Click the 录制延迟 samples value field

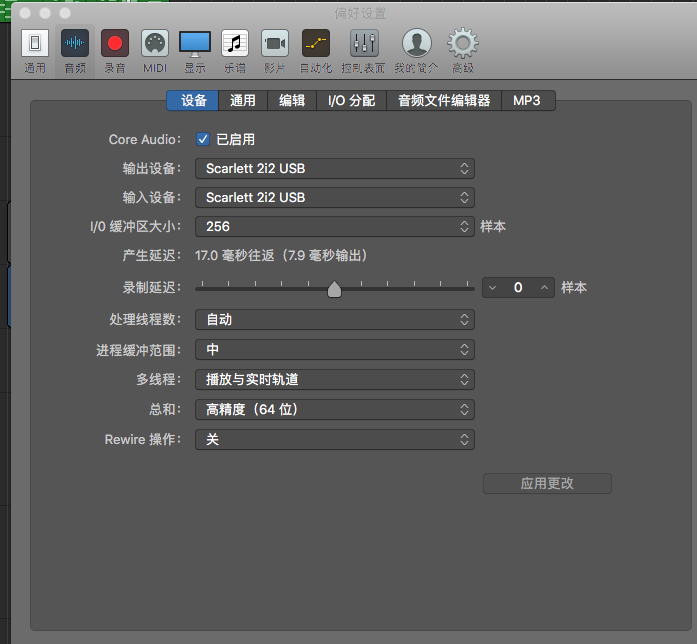pos(518,288)
